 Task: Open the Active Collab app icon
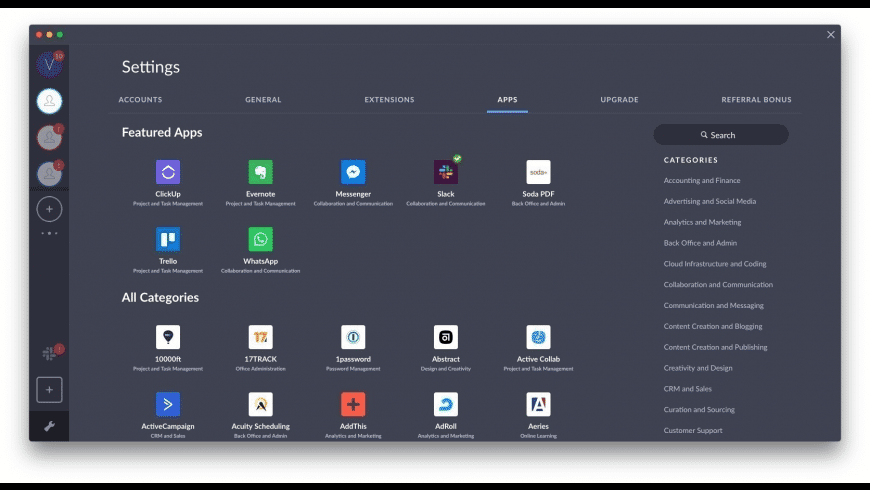(x=538, y=337)
